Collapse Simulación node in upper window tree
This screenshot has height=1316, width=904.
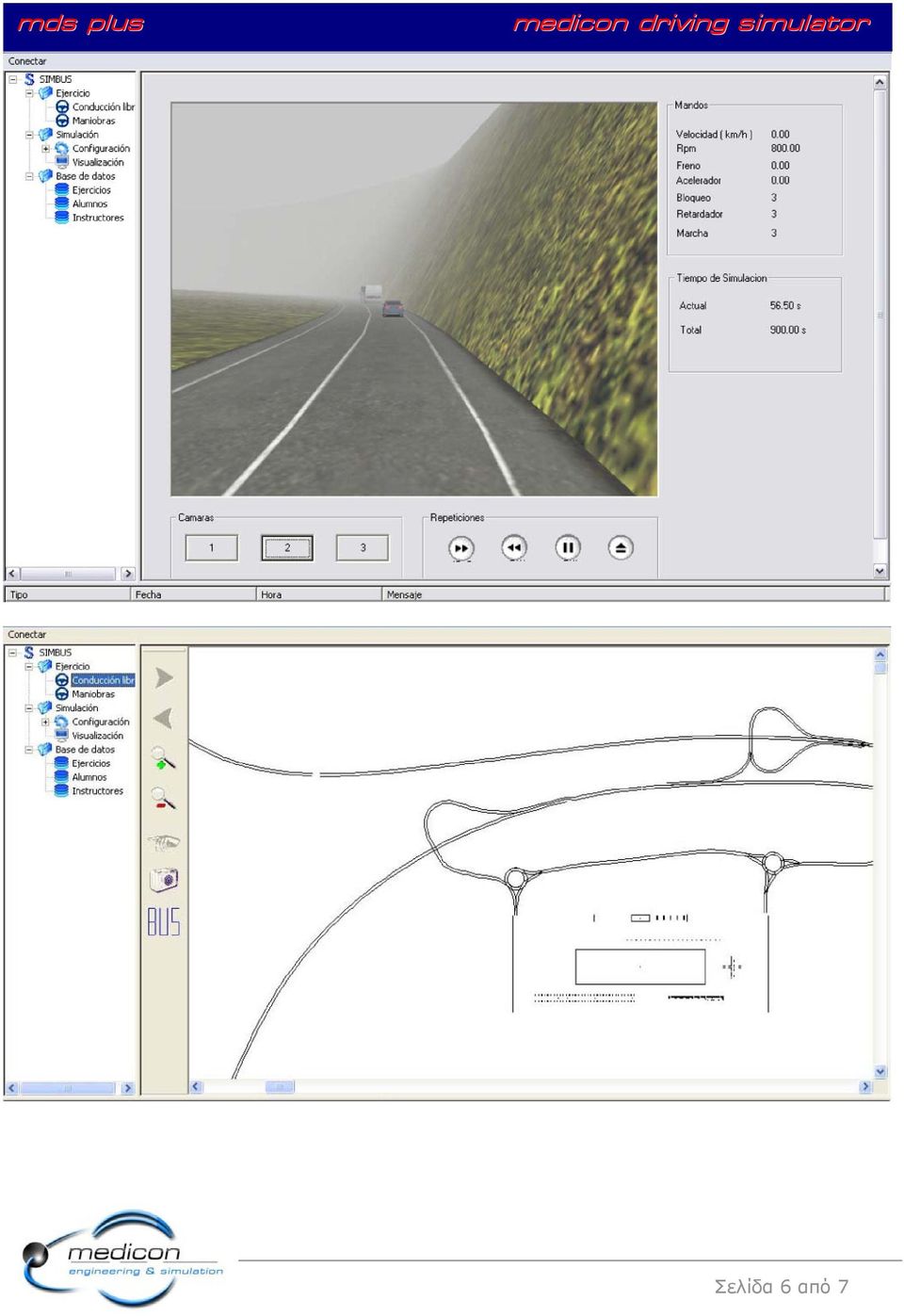coord(29,135)
